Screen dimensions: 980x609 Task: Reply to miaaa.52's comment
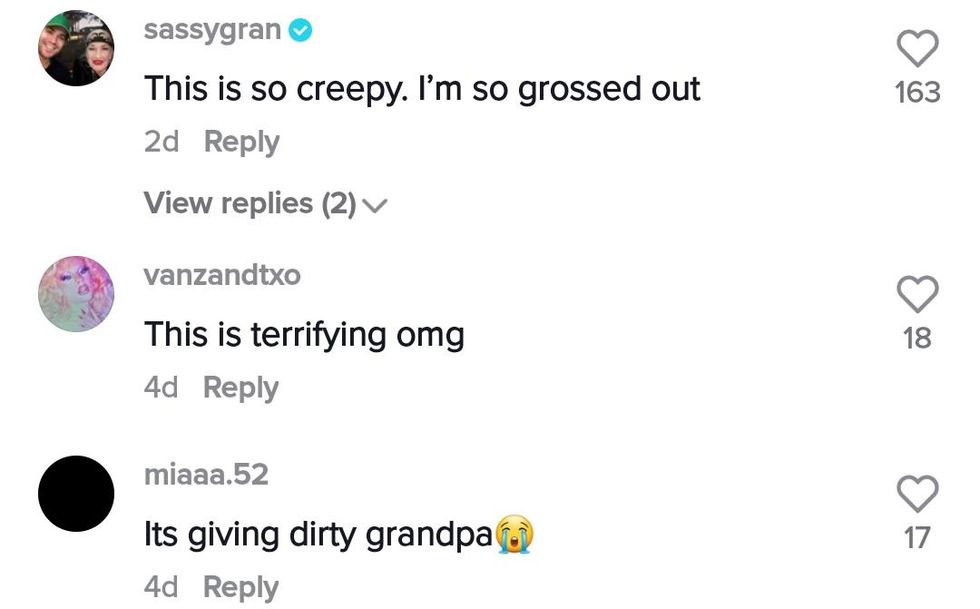(x=241, y=587)
